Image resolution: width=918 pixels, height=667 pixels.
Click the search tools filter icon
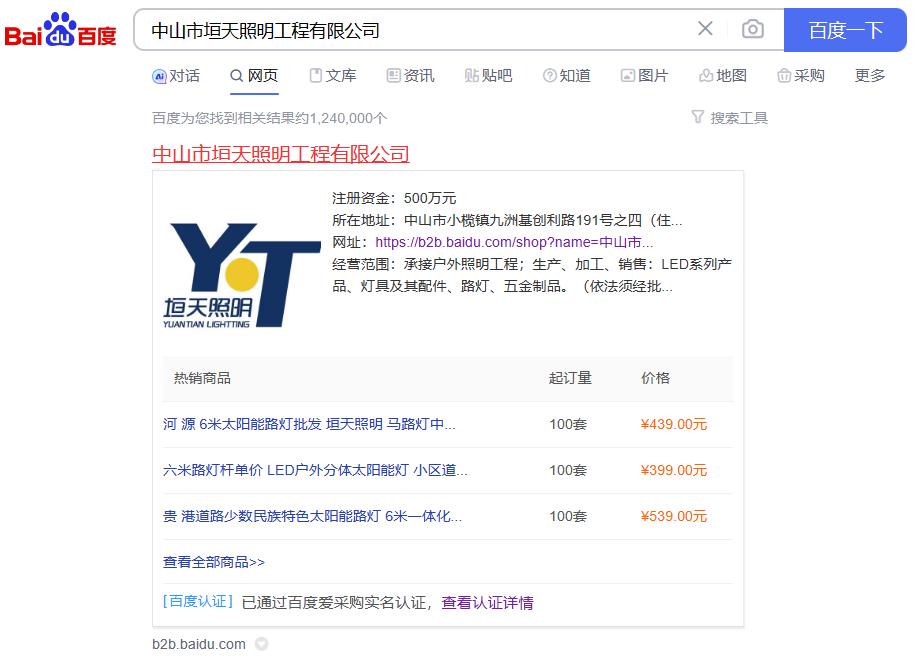click(698, 118)
